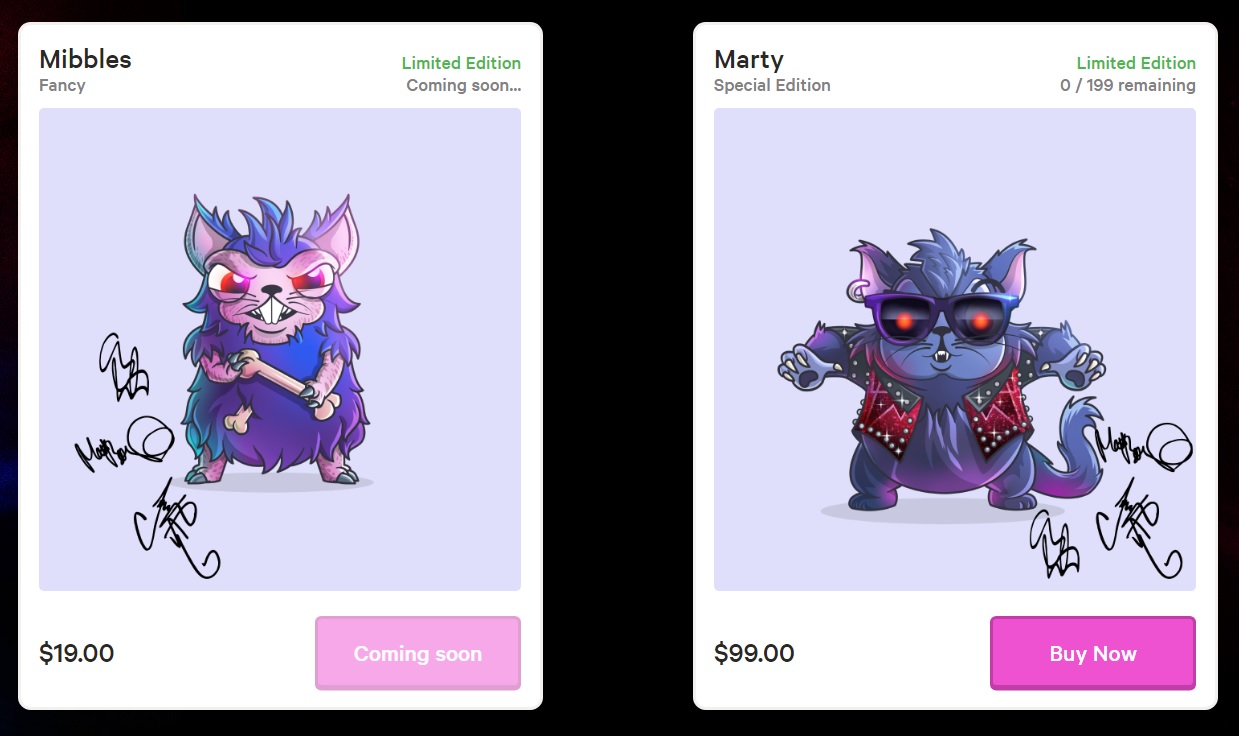Click the Special Edition subtitle under Marty
This screenshot has width=1239, height=736.
pyautogui.click(x=772, y=85)
